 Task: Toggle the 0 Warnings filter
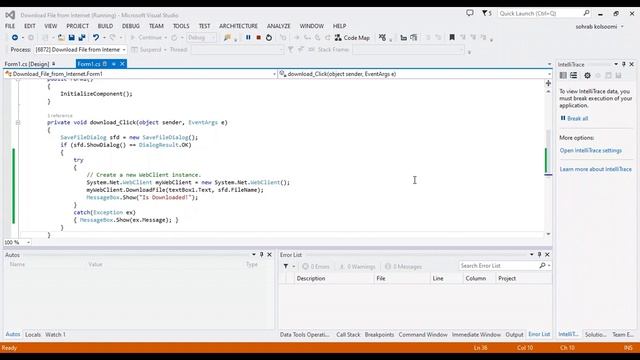coord(357,267)
